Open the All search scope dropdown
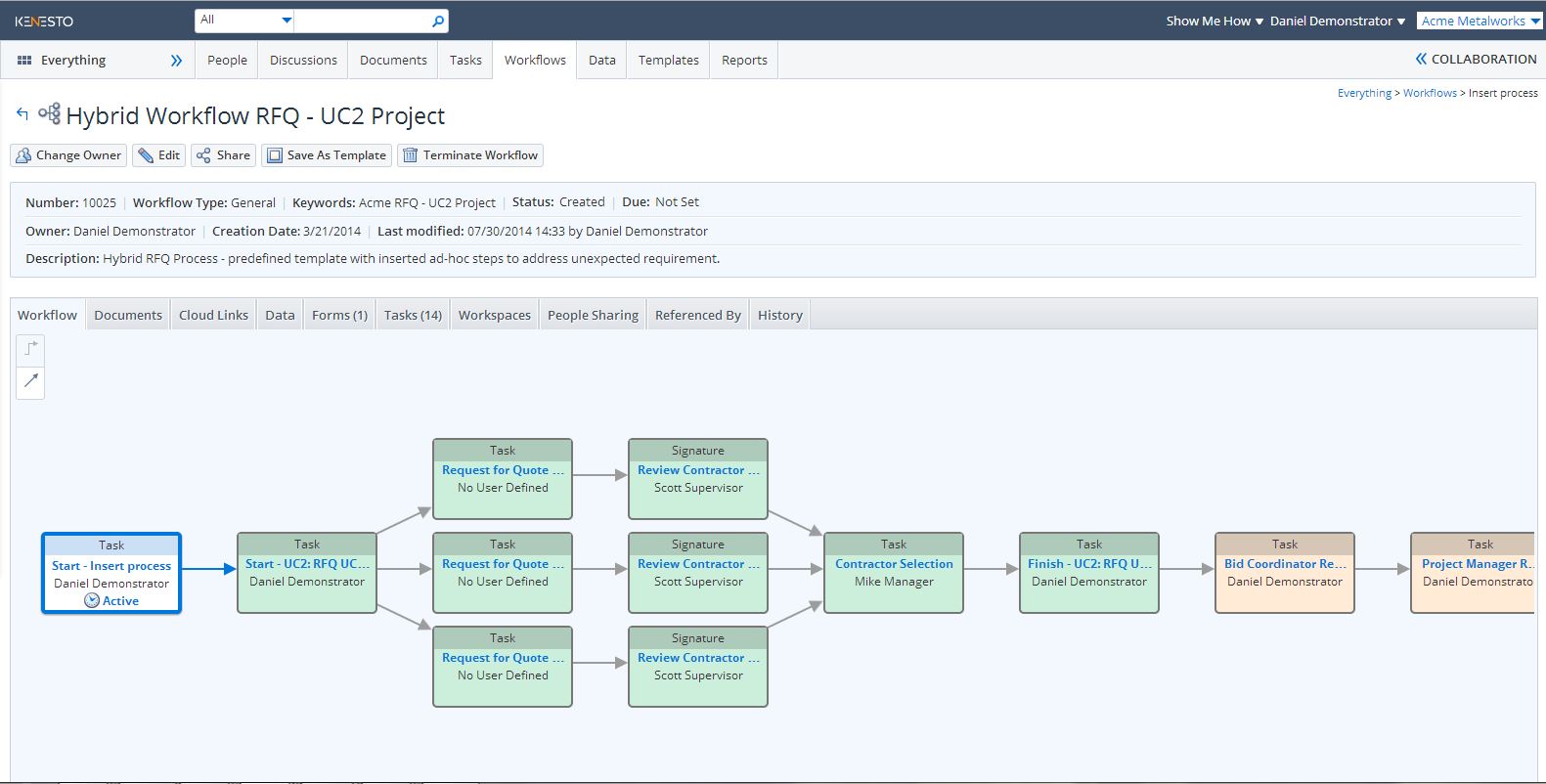This screenshot has height=784, width=1546. [x=244, y=21]
